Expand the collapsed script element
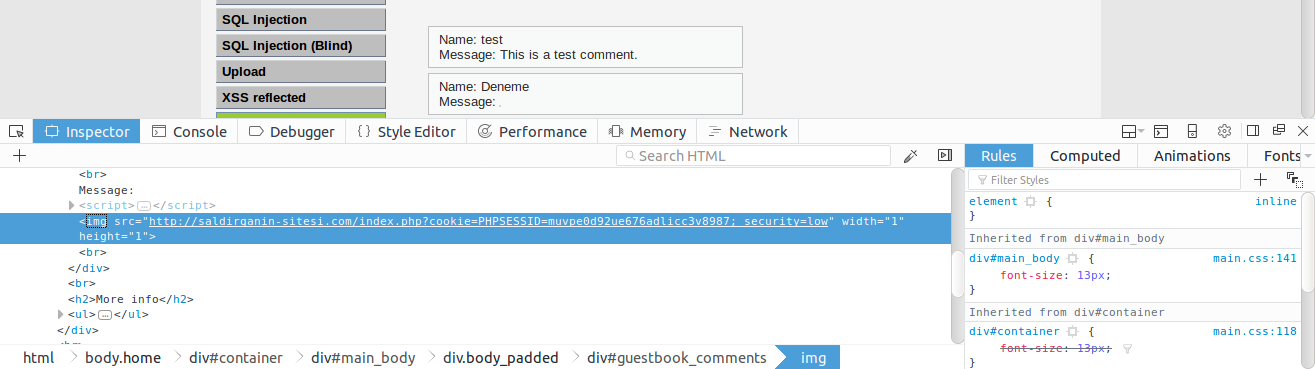The image size is (1315, 369). 71,205
